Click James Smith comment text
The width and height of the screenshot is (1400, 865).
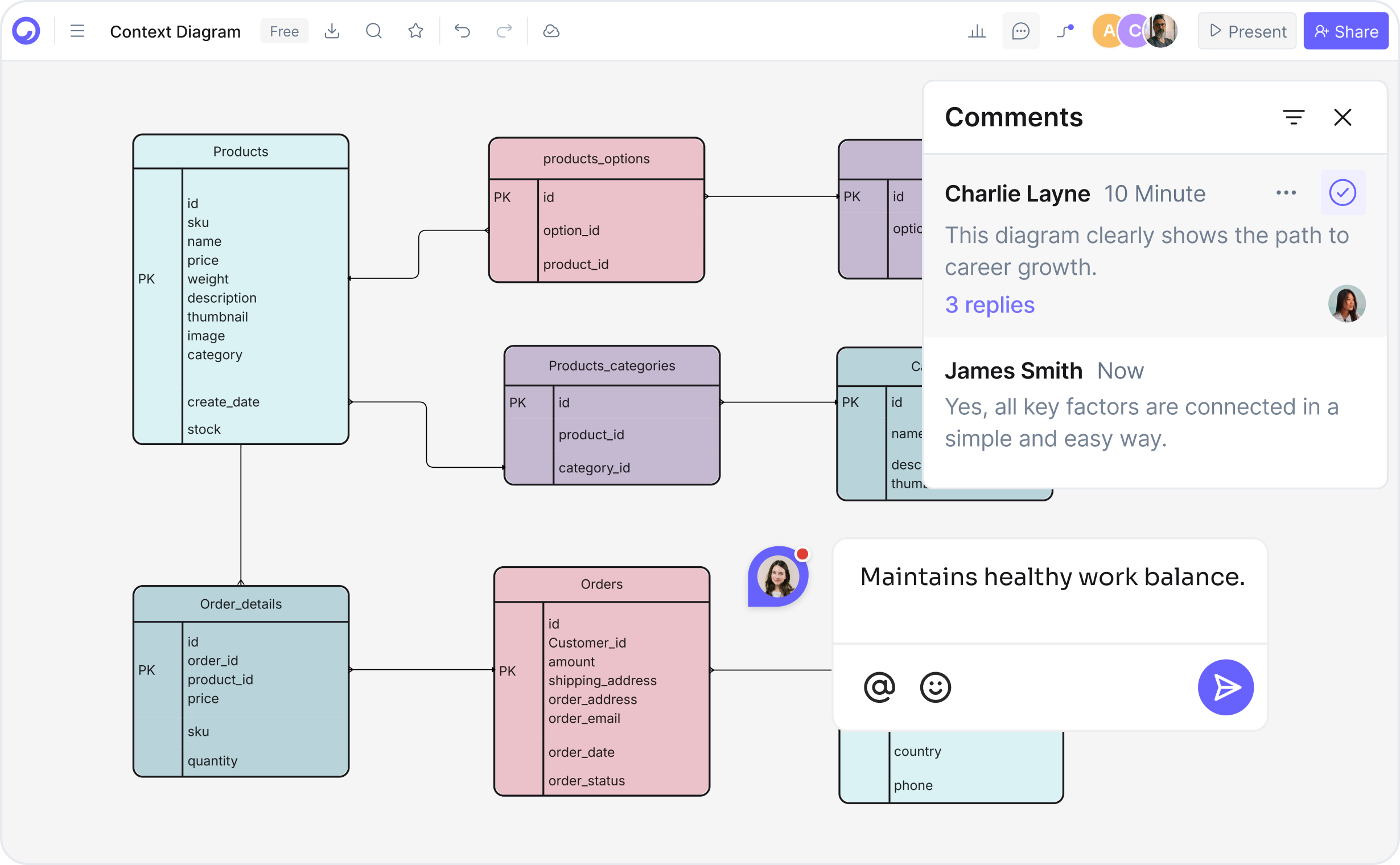coord(1142,423)
